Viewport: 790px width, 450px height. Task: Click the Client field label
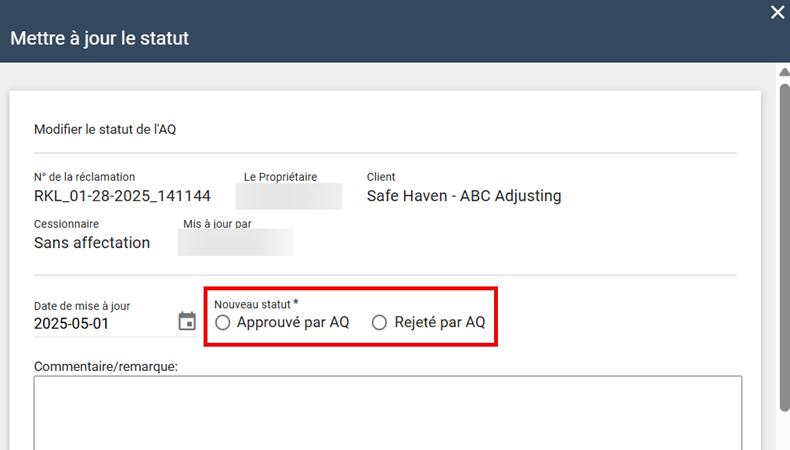(381, 177)
